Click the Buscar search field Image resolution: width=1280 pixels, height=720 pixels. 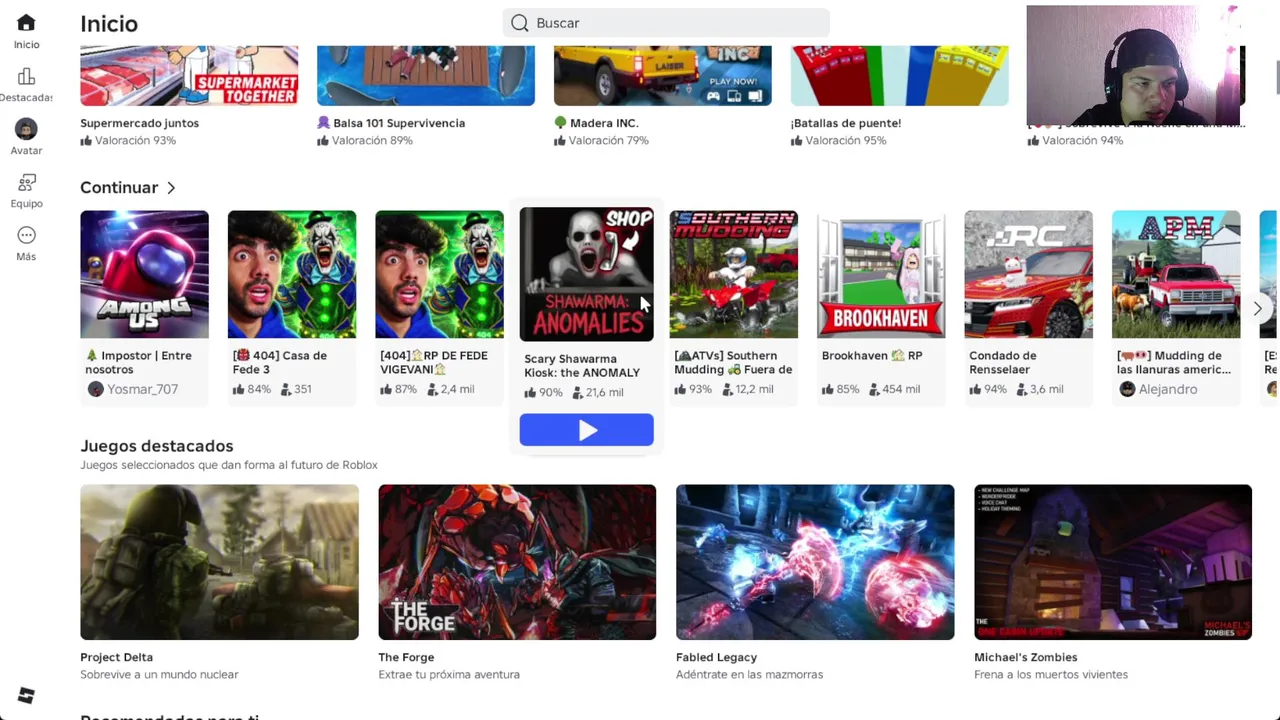click(x=666, y=23)
